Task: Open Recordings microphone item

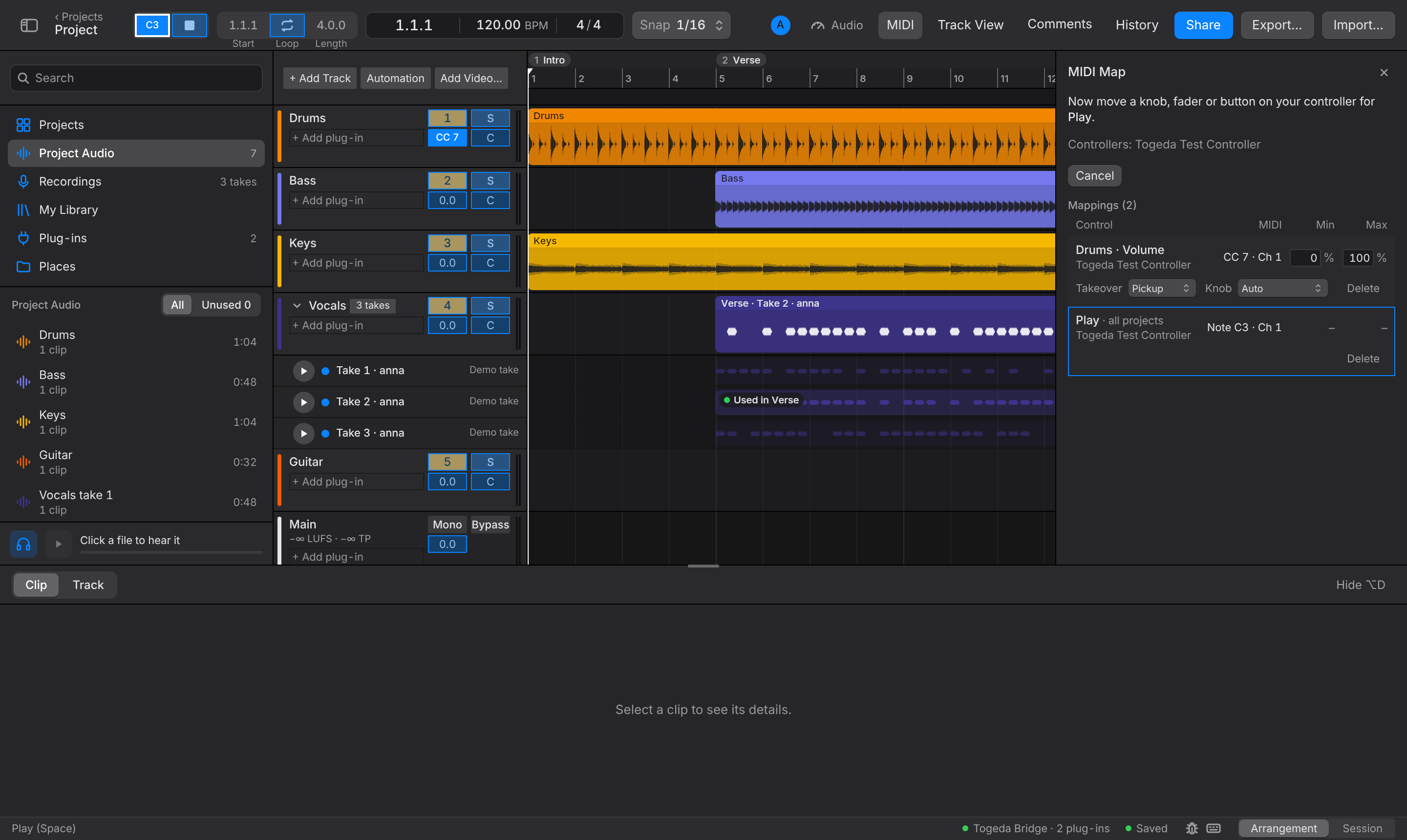Action: pos(136,181)
